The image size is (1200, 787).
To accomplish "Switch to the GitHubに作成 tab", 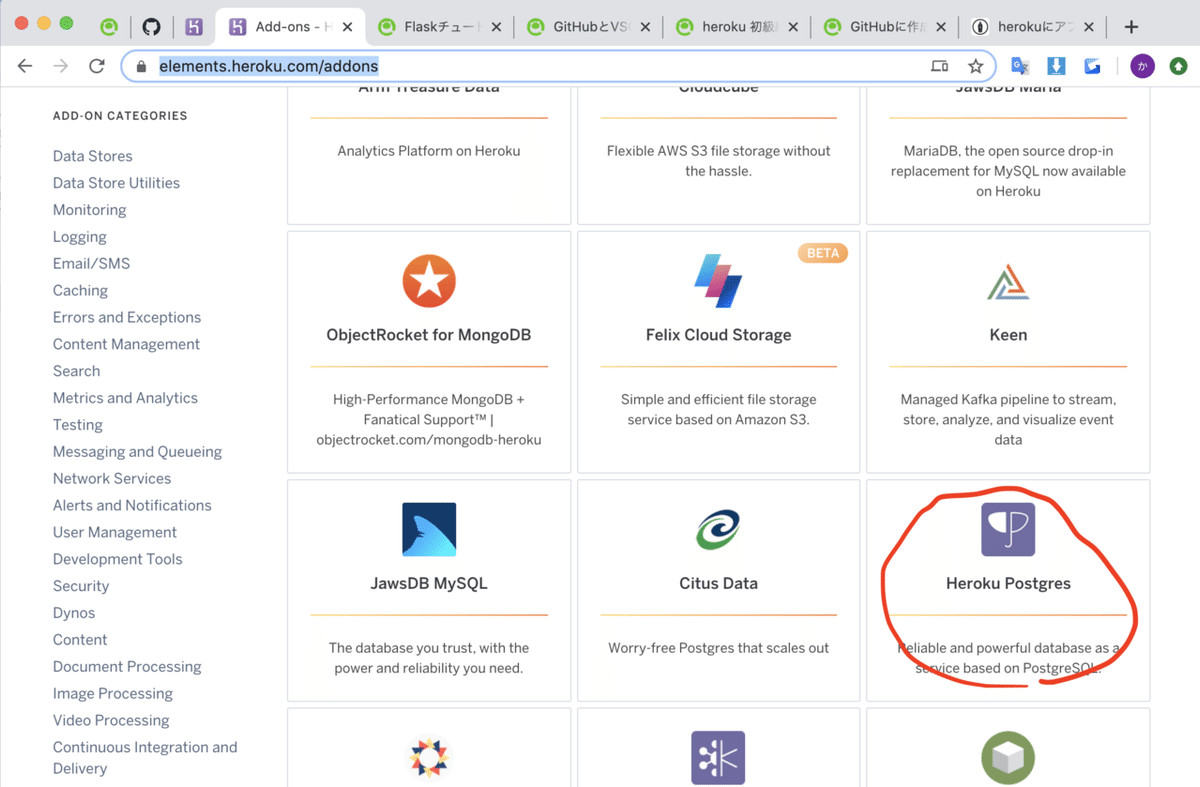I will 887,27.
